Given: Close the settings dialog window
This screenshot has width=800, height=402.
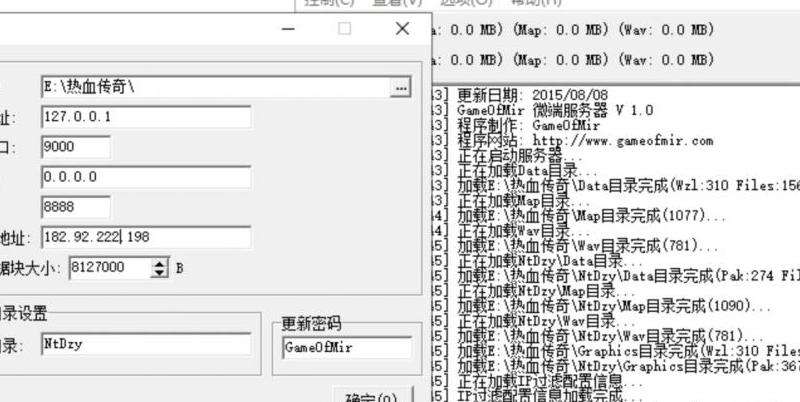Looking at the screenshot, I should (402, 29).
